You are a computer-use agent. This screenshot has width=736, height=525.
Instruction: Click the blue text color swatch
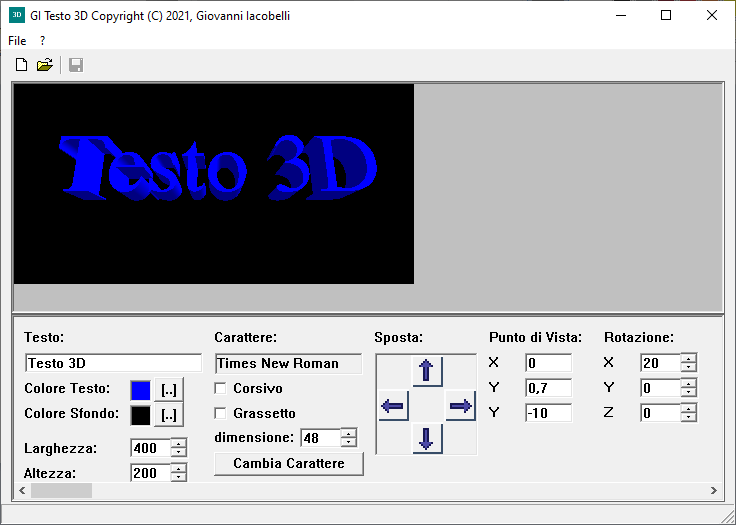tap(140, 390)
